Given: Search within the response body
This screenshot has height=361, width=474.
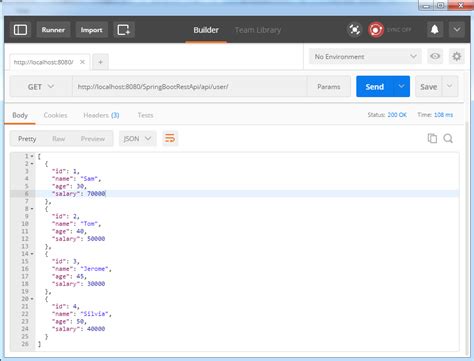Looking at the screenshot, I should (x=448, y=138).
